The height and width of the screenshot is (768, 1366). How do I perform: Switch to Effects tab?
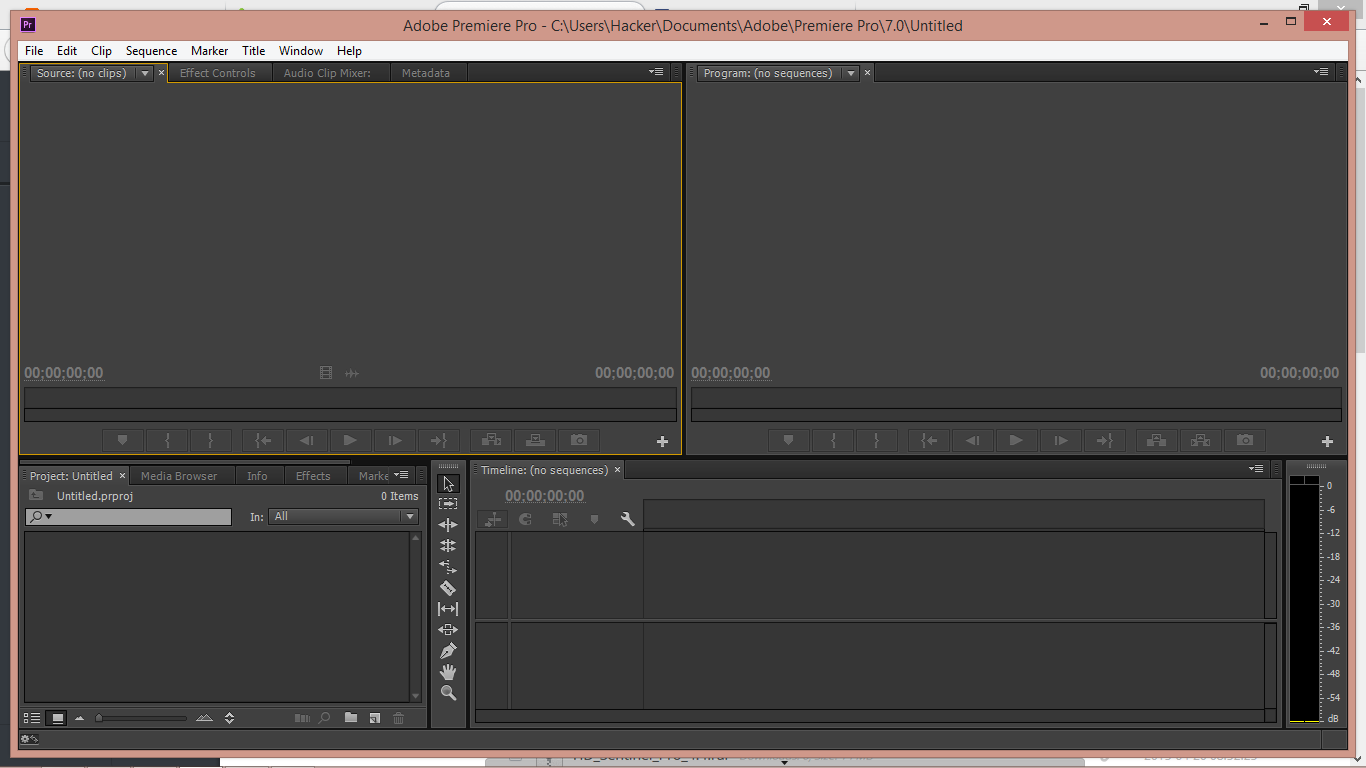[313, 476]
